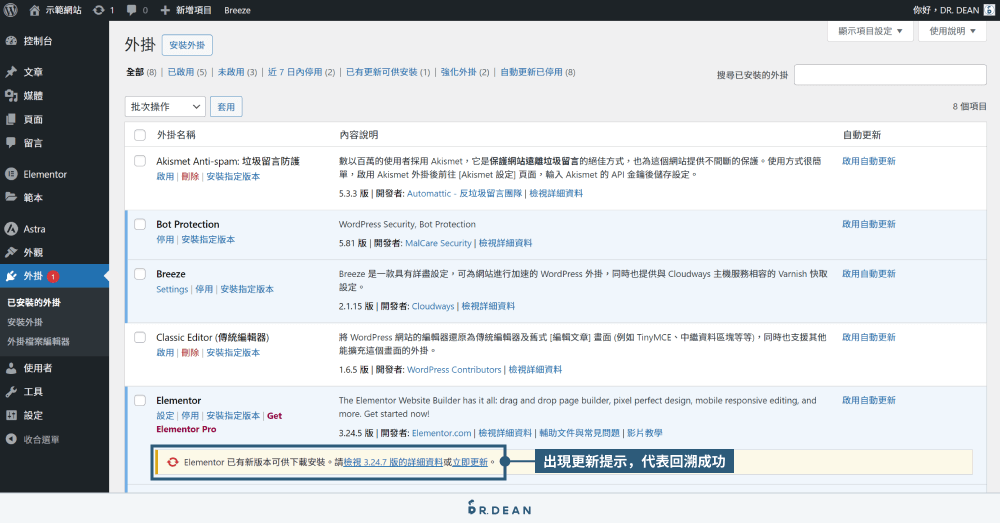
Task: Open Breeze Settings link
Action: (x=172, y=289)
